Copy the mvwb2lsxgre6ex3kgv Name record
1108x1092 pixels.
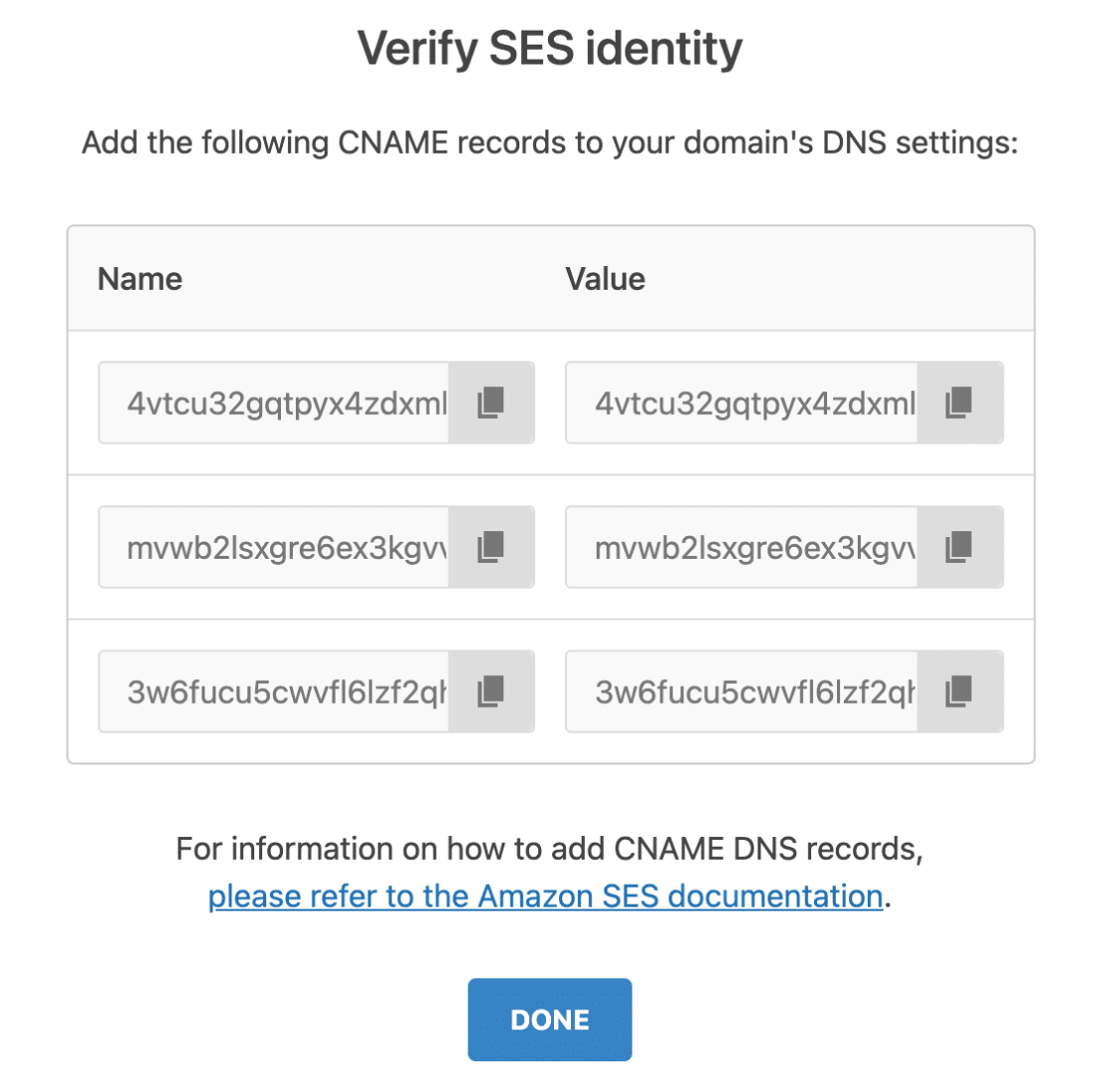[491, 547]
